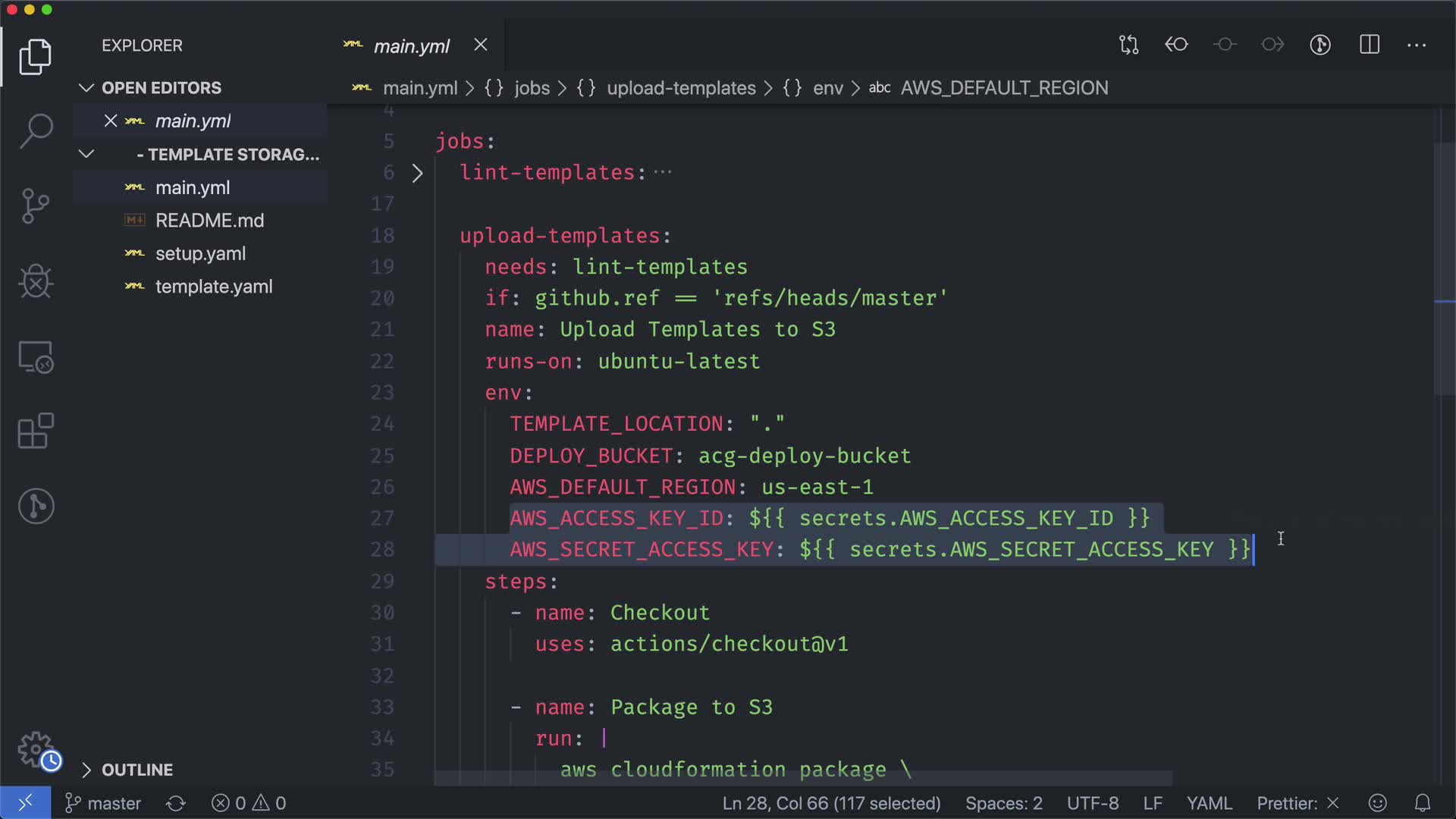Change the YAML language mode
The height and width of the screenshot is (819, 1456).
pos(1209,803)
